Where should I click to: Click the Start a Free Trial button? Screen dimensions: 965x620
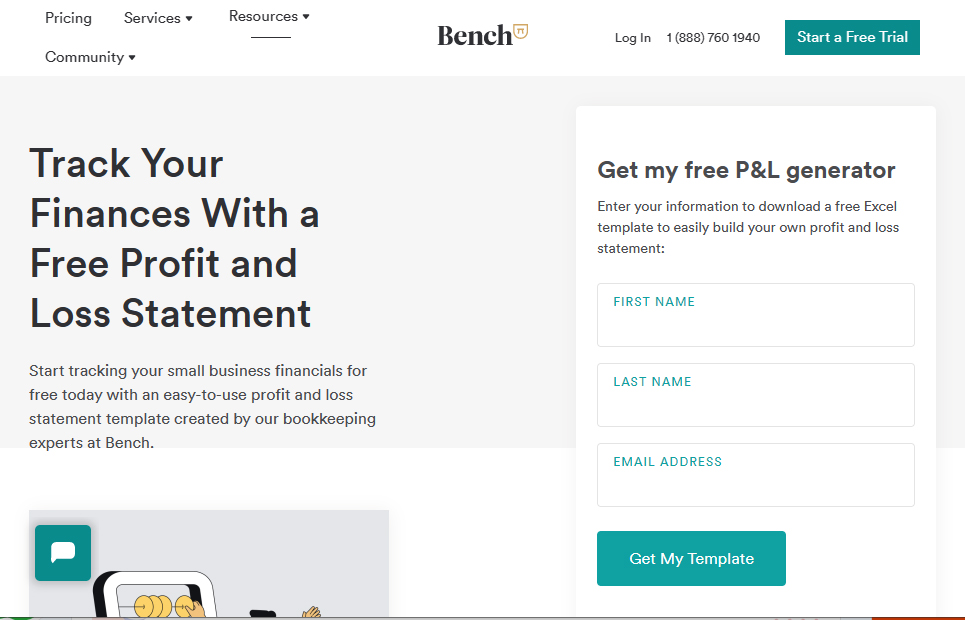tap(852, 38)
